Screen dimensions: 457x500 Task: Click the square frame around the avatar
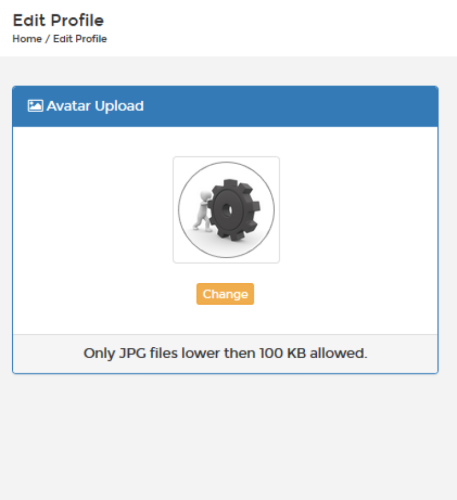[226, 210]
